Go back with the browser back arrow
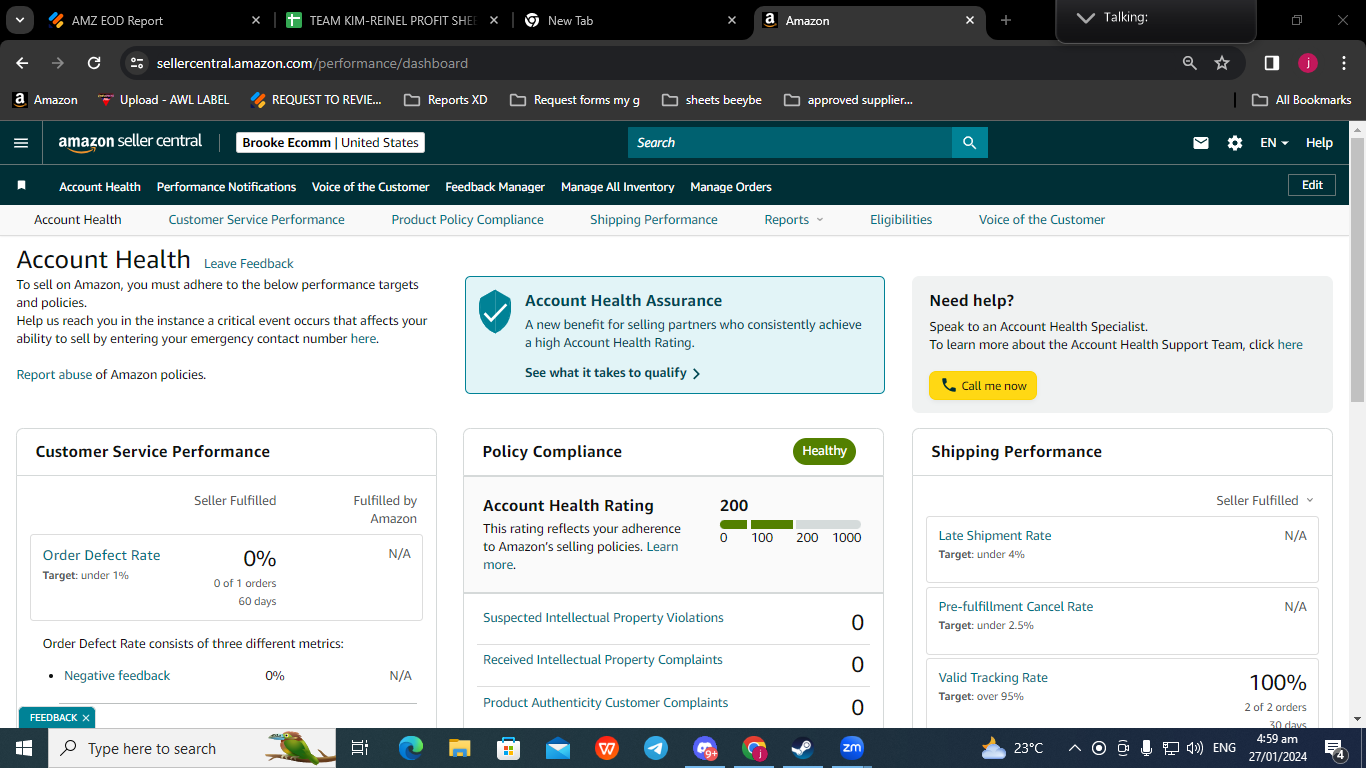 pyautogui.click(x=22, y=63)
